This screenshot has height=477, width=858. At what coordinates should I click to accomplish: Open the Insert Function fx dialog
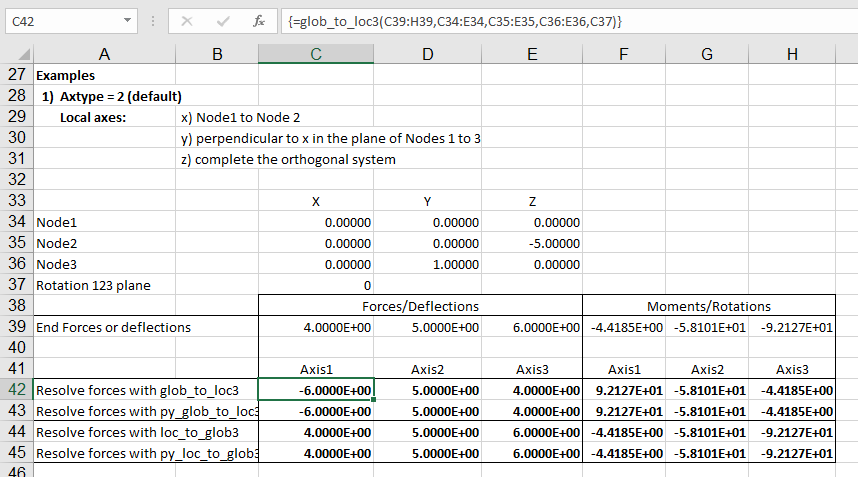[258, 20]
